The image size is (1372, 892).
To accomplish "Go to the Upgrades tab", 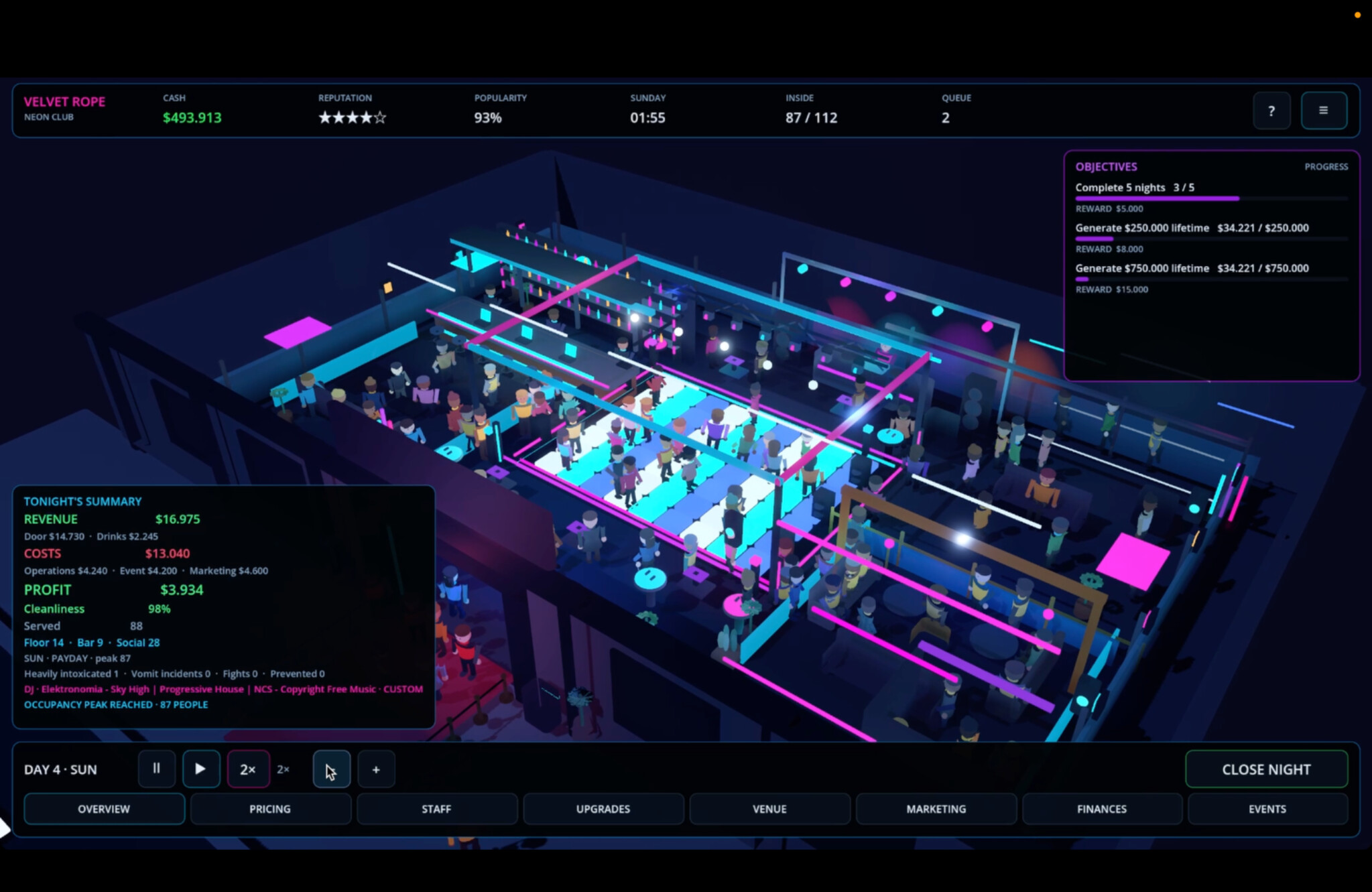I will (x=603, y=809).
